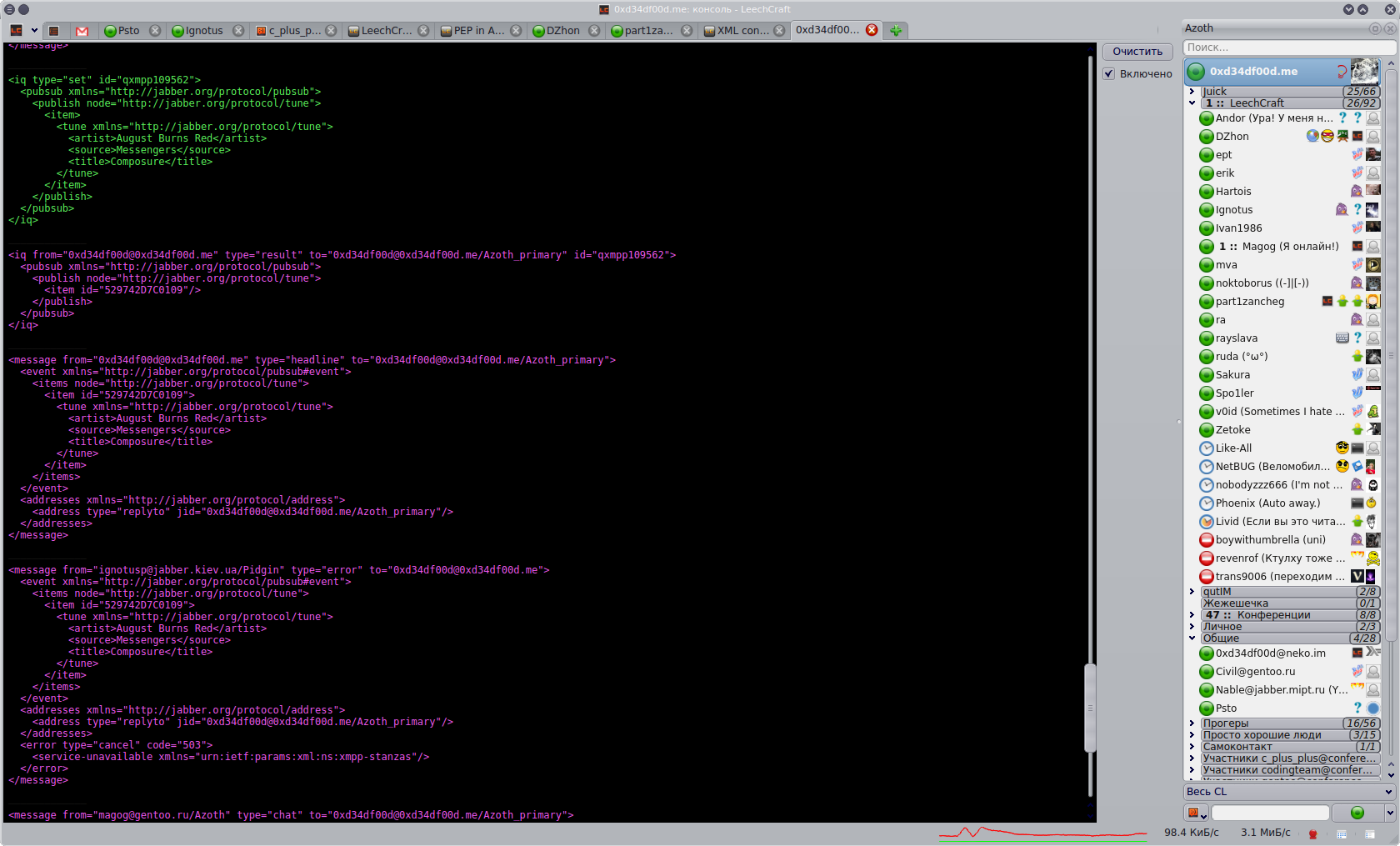Click Hartois's Pidgin client icon
Screen dimensions: 1400x846
click(1357, 192)
